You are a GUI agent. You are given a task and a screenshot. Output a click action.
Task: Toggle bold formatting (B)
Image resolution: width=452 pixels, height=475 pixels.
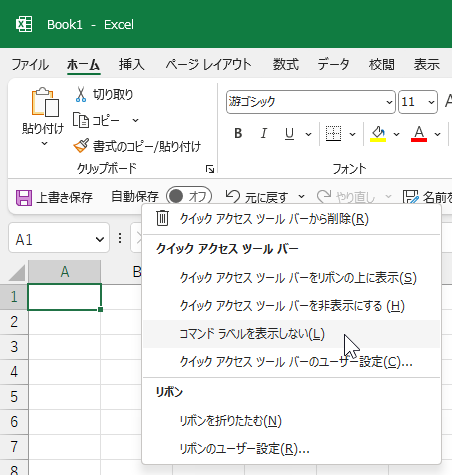[238, 133]
